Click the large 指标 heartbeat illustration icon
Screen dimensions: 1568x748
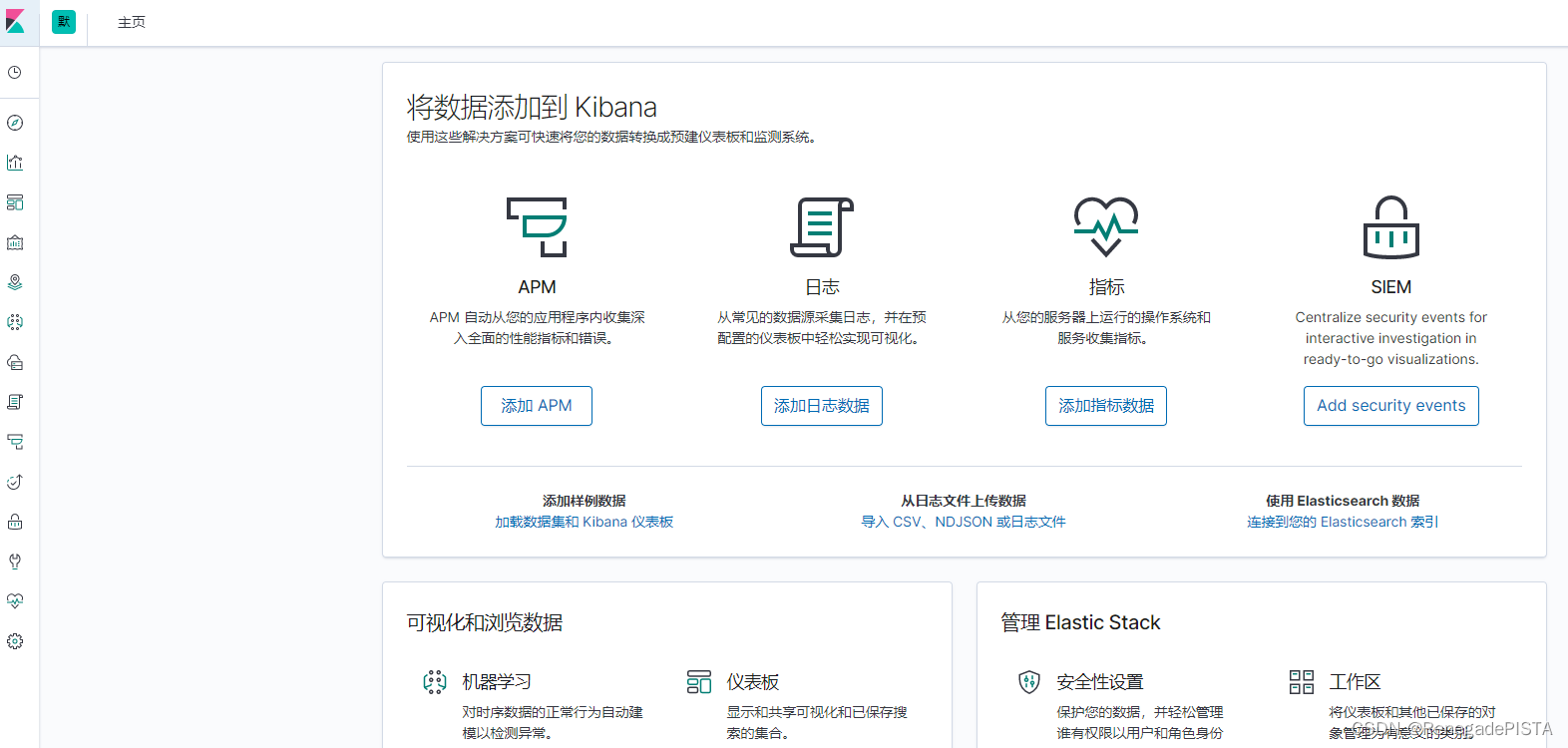(1106, 227)
